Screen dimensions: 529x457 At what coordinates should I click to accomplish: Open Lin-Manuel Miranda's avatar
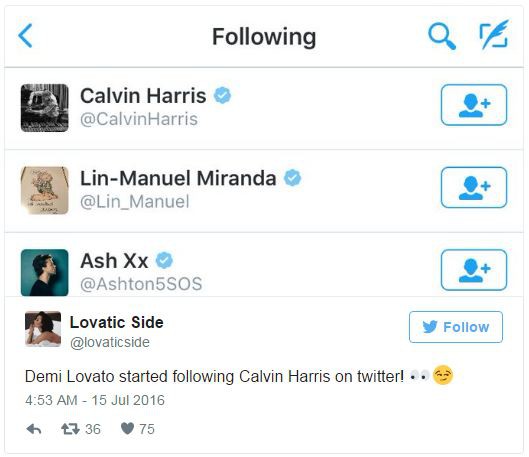click(x=45, y=190)
